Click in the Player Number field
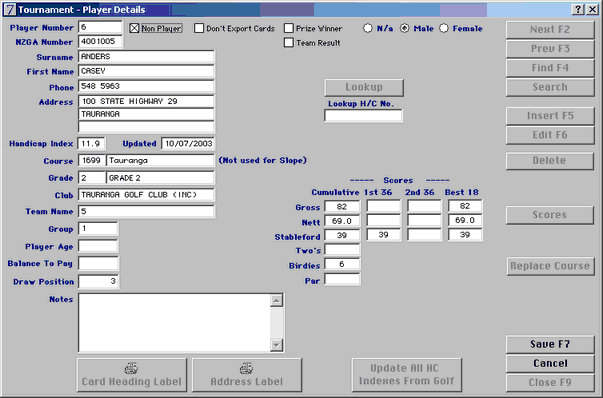Viewport: 603px width, 398px height. tap(100, 27)
